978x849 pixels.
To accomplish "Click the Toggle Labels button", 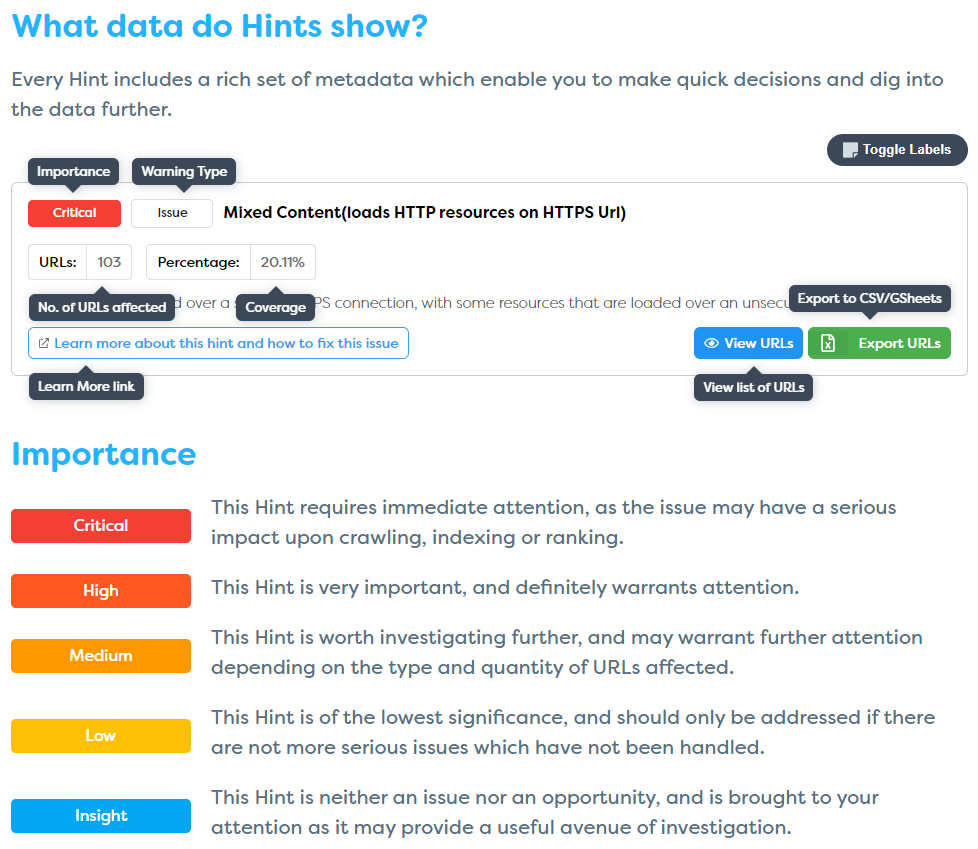I will (x=896, y=150).
